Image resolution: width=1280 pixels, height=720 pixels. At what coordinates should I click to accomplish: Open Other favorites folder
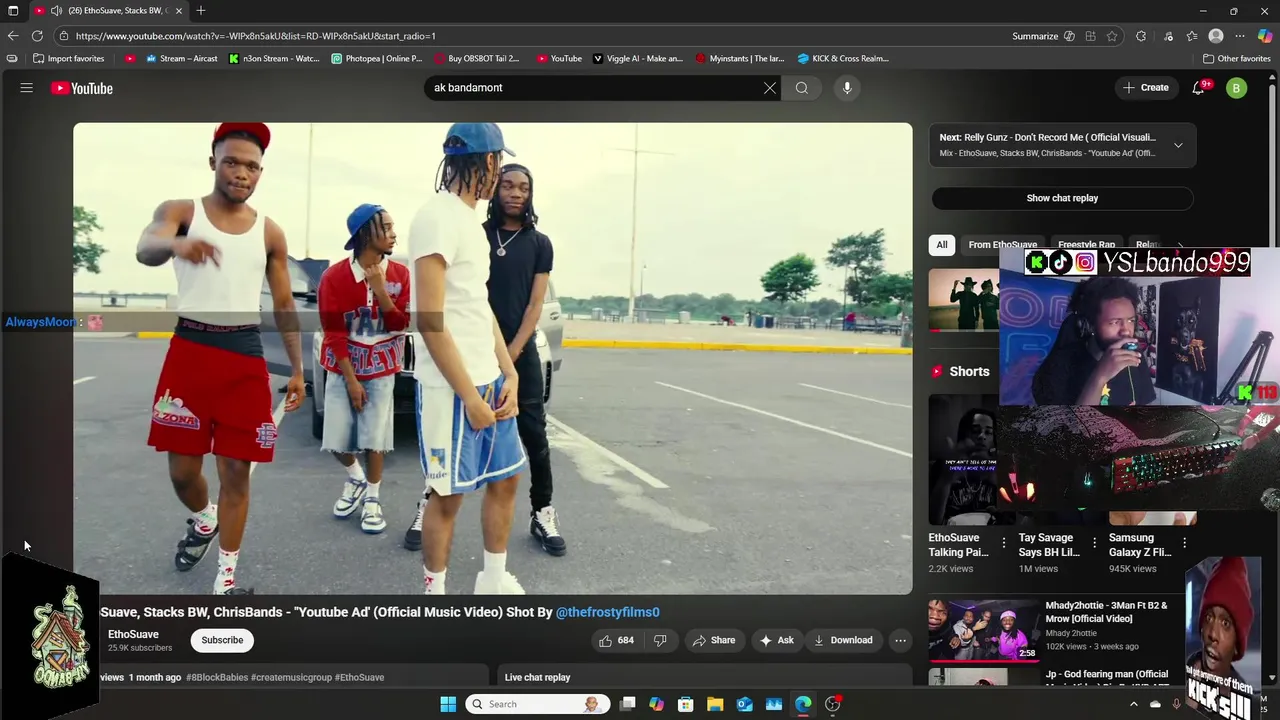1237,58
